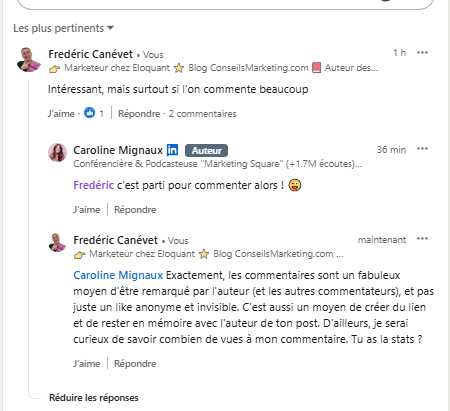Click the LinkedIn badge next to Caroline Mignaux
The width and height of the screenshot is (450, 411).
172,150
